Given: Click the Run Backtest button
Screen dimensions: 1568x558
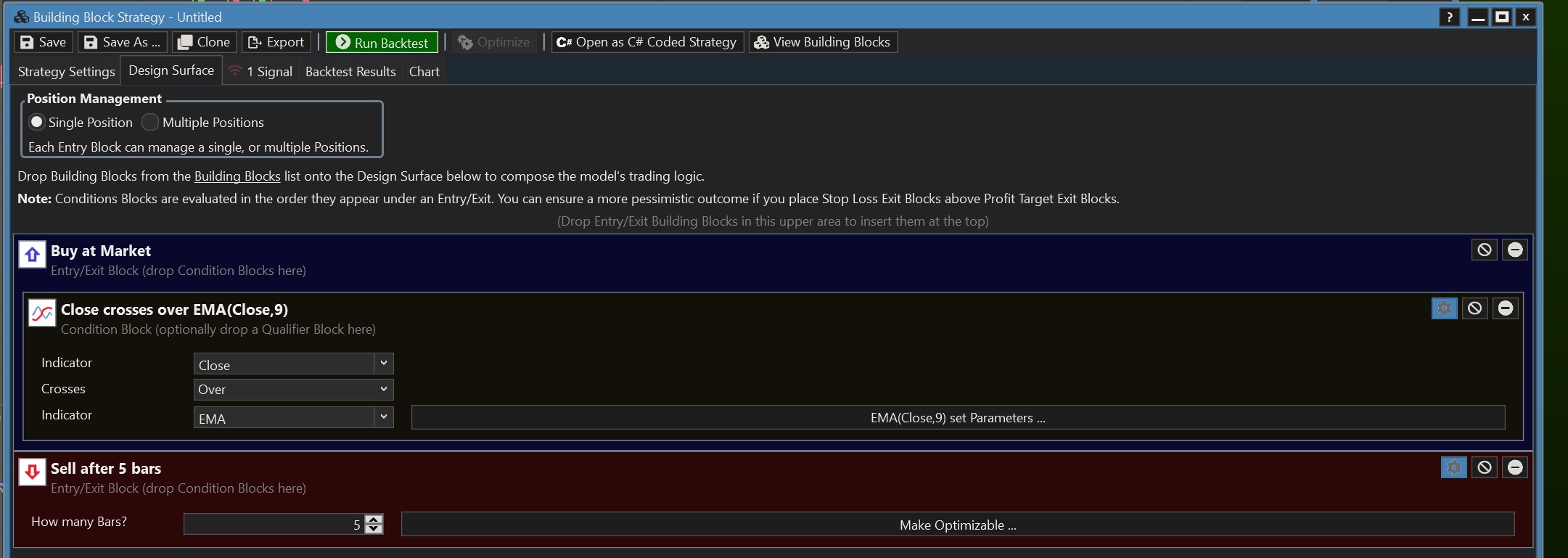Looking at the screenshot, I should 382,43.
